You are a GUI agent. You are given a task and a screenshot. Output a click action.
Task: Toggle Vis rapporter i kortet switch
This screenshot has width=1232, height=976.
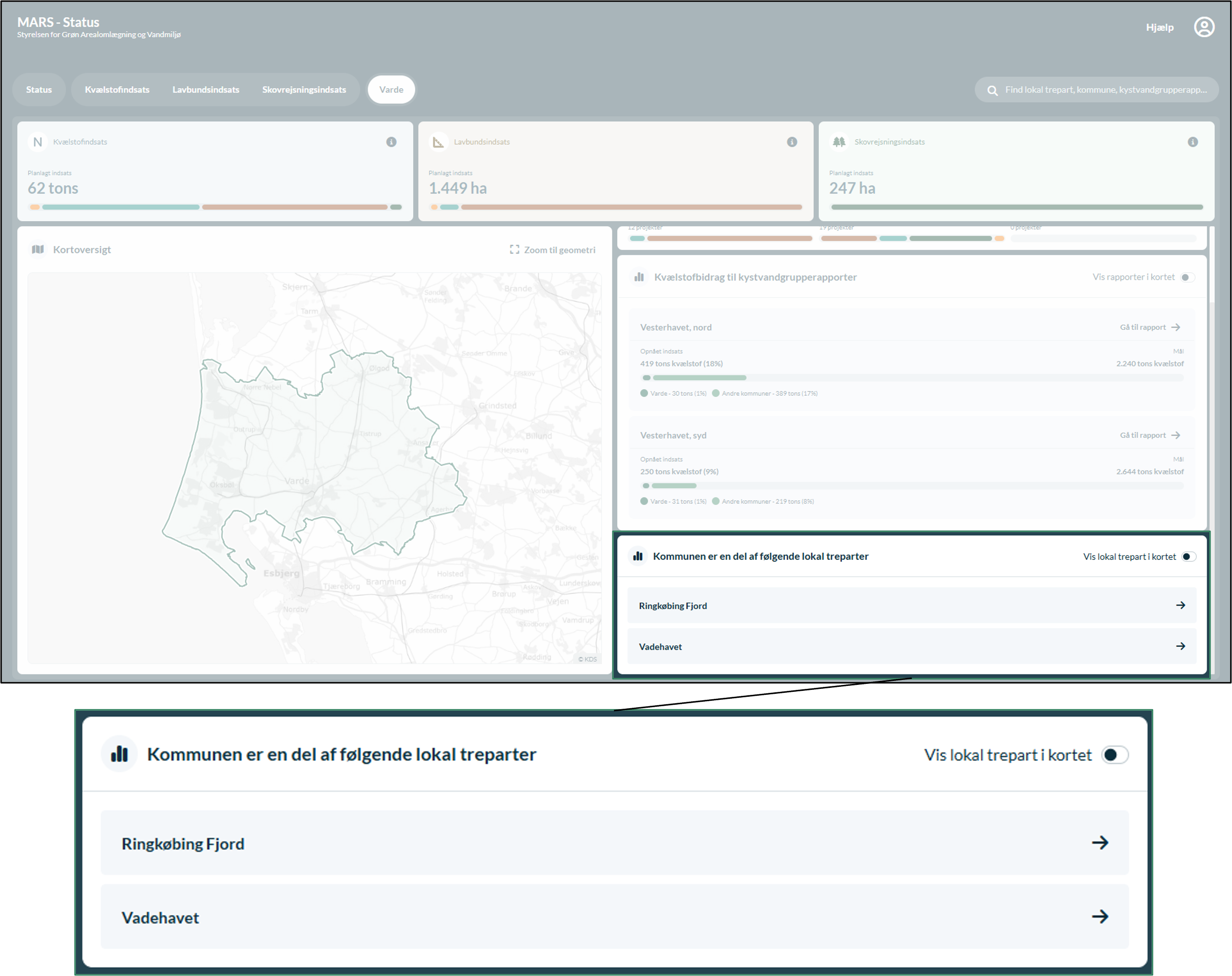[x=1187, y=277]
